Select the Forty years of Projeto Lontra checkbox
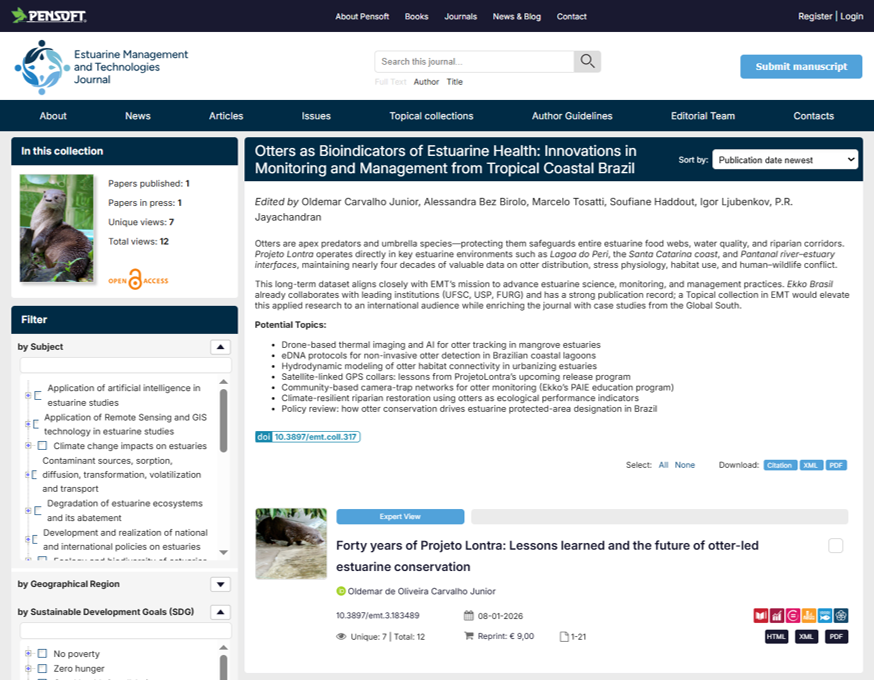 [x=836, y=546]
